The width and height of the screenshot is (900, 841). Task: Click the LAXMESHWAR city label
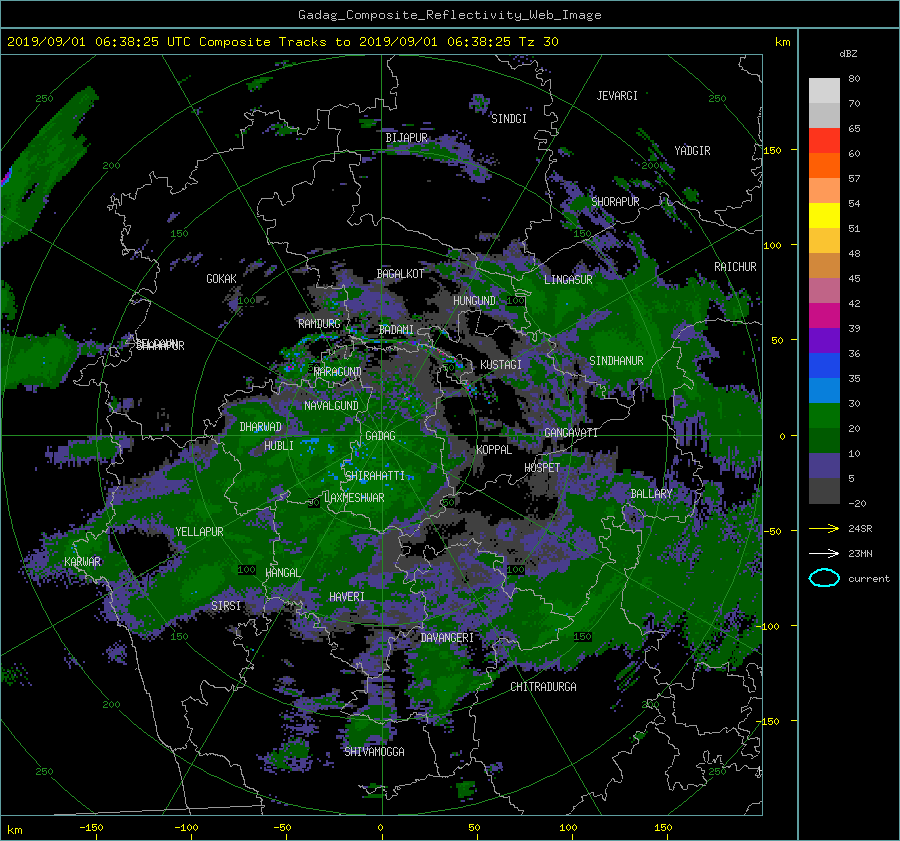(x=355, y=498)
